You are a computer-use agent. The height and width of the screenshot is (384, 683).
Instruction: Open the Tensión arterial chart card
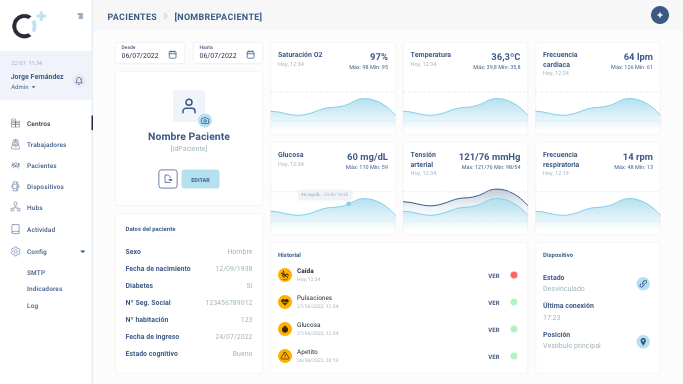[x=465, y=189]
